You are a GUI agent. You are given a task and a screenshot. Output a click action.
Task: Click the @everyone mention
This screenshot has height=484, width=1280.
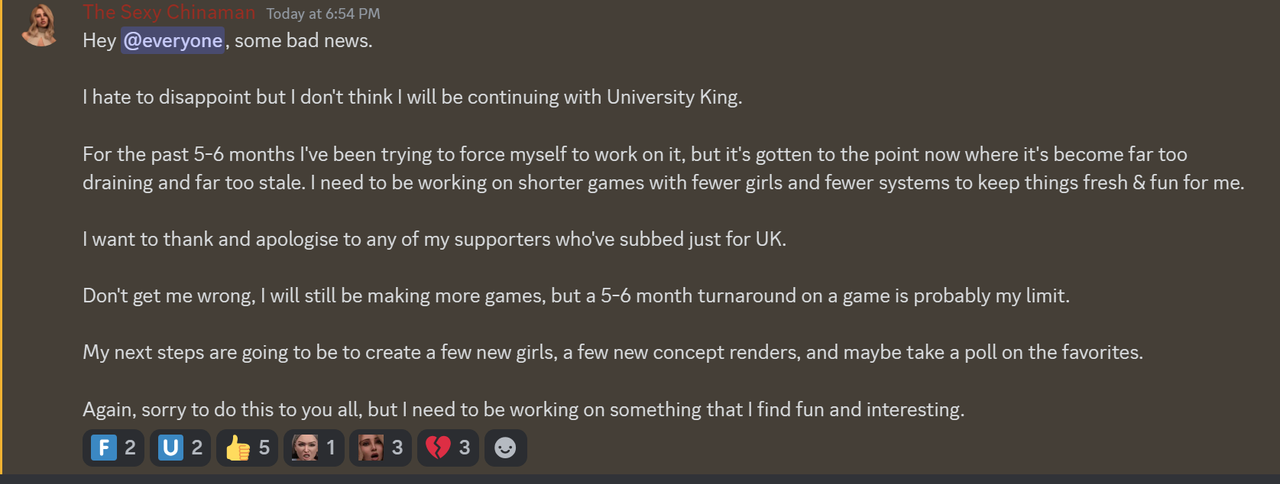pyautogui.click(x=172, y=42)
